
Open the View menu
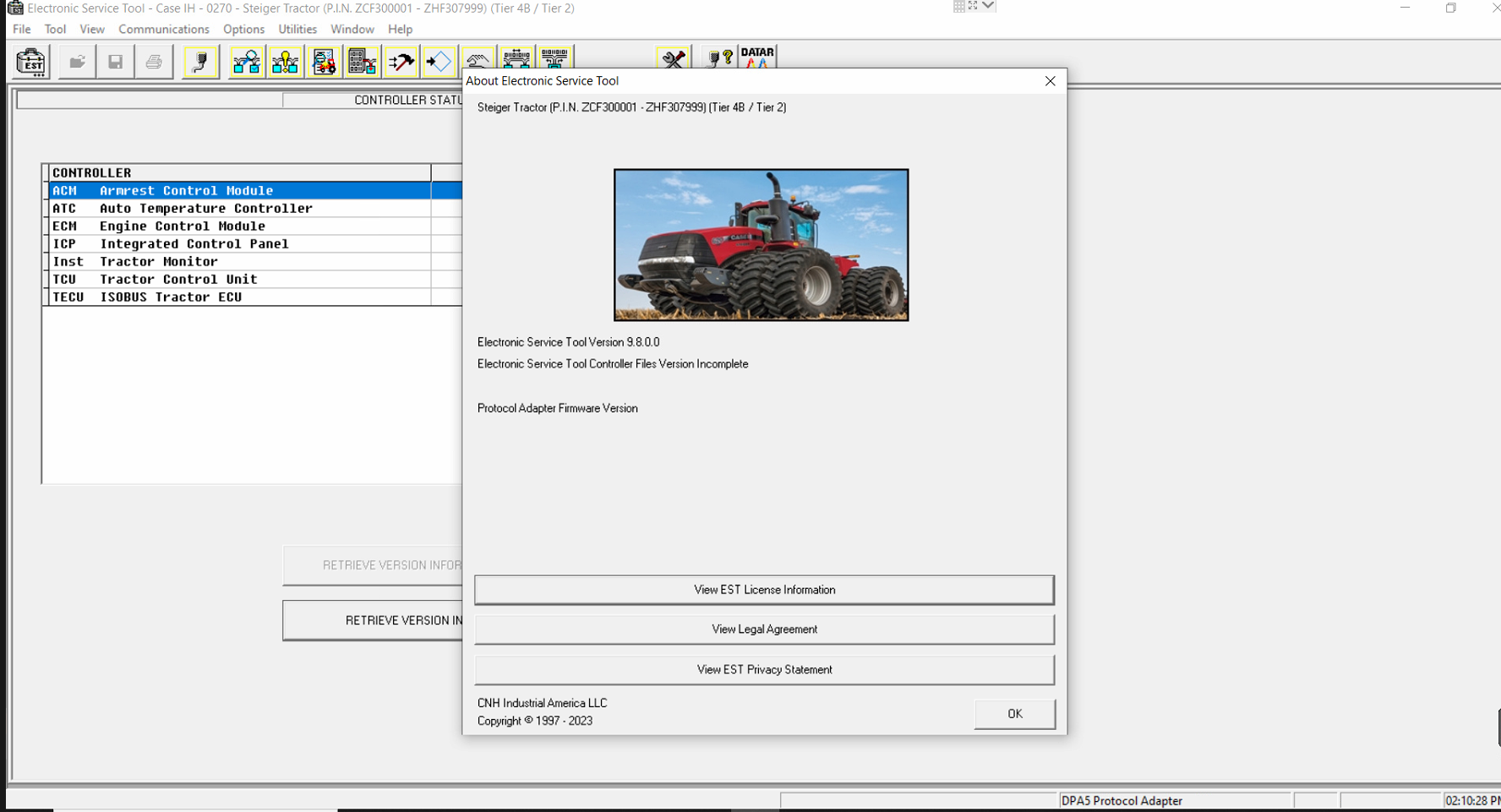(x=92, y=29)
